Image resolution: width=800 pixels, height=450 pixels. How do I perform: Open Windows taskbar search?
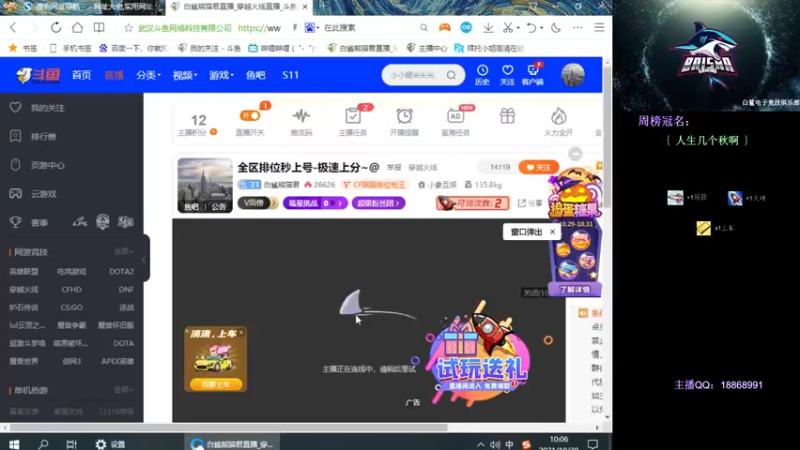tap(43, 444)
